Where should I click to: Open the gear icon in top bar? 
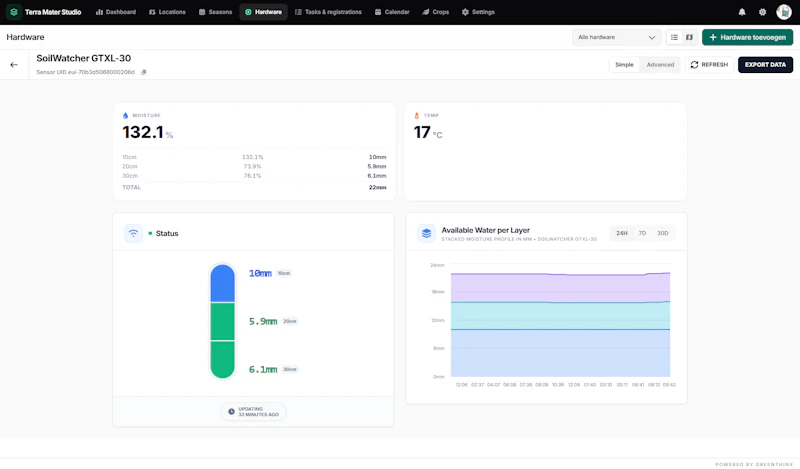762,12
